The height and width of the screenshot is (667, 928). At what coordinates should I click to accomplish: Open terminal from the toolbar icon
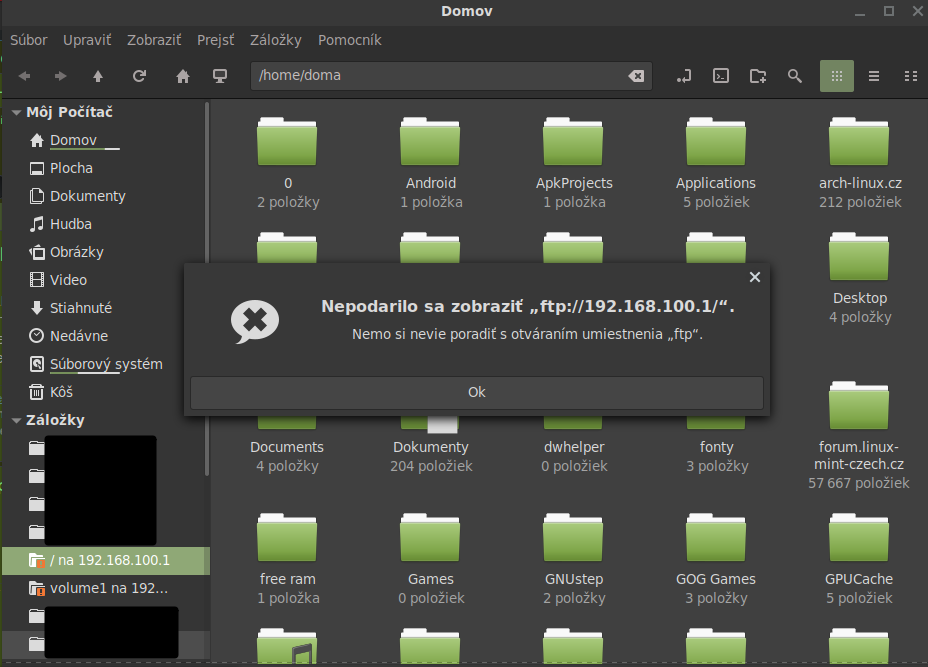(720, 76)
